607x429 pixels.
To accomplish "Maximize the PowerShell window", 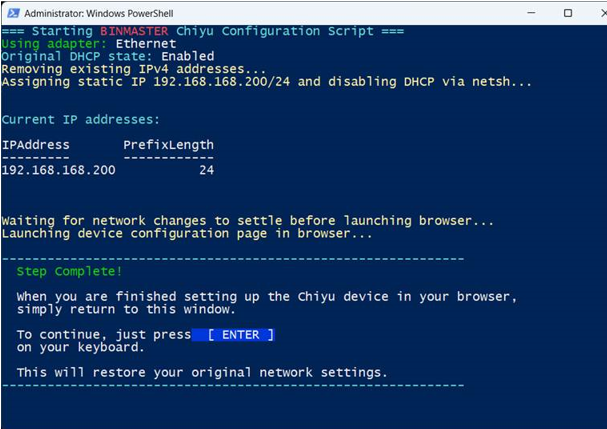I will coord(568,13).
